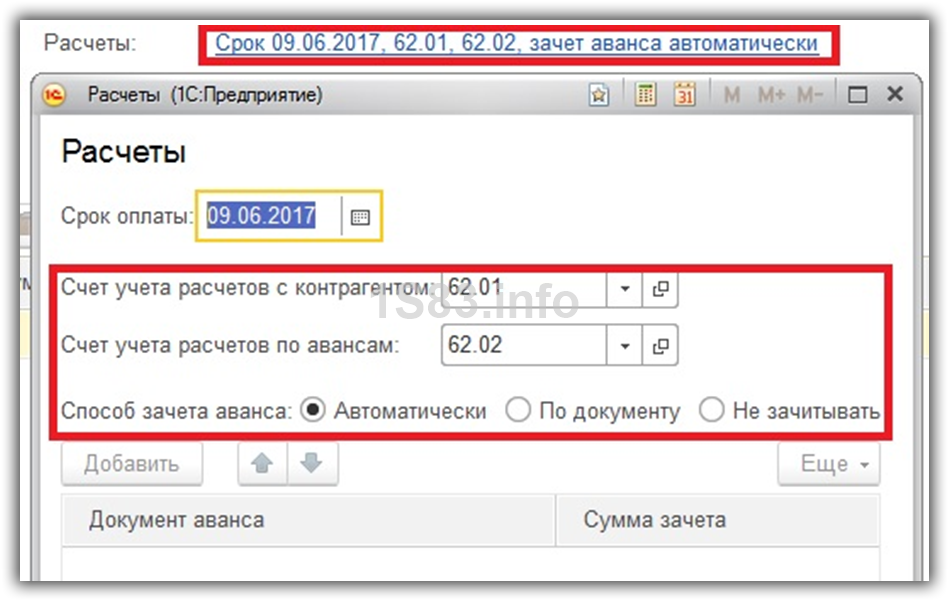Click the M+ memory add button
Viewport: 949px width, 601px height.
point(771,95)
